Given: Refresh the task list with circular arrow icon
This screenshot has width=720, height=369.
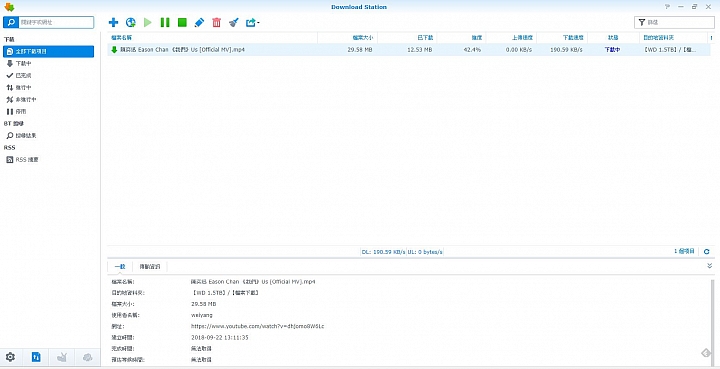Looking at the screenshot, I should [707, 252].
